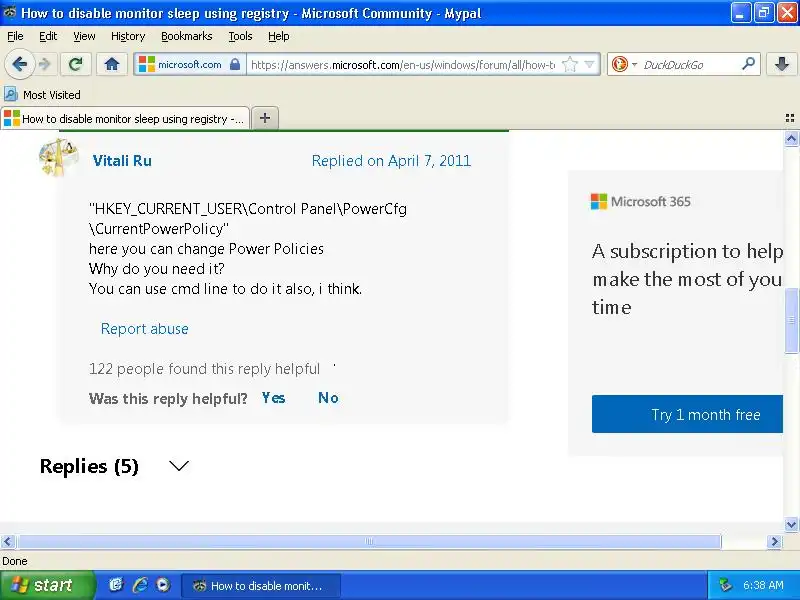The height and width of the screenshot is (600, 800).
Task: Open the Most Visited bookmarks folder
Action: (42, 94)
